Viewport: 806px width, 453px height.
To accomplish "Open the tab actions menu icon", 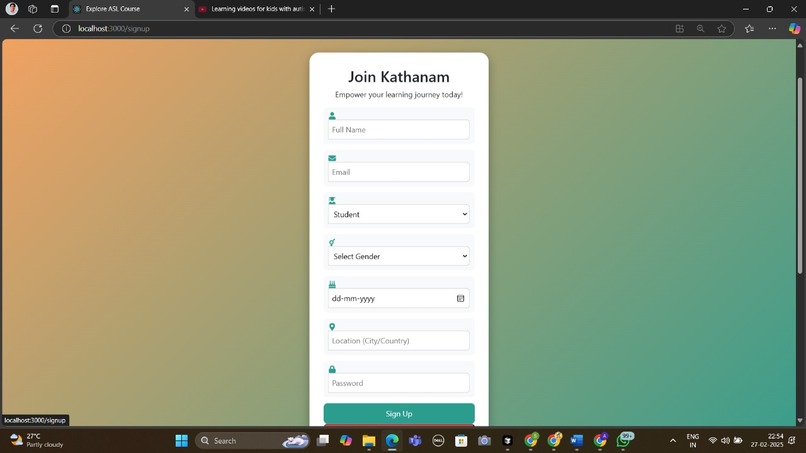I will click(x=54, y=9).
